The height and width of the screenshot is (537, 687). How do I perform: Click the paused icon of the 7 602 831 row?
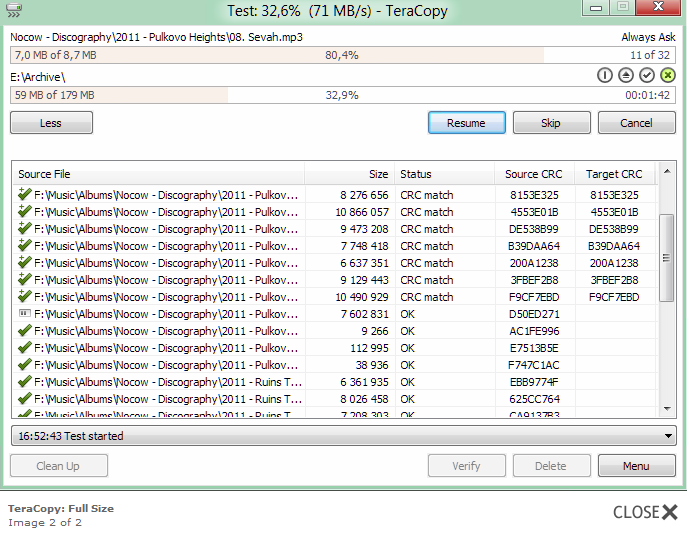click(x=25, y=314)
